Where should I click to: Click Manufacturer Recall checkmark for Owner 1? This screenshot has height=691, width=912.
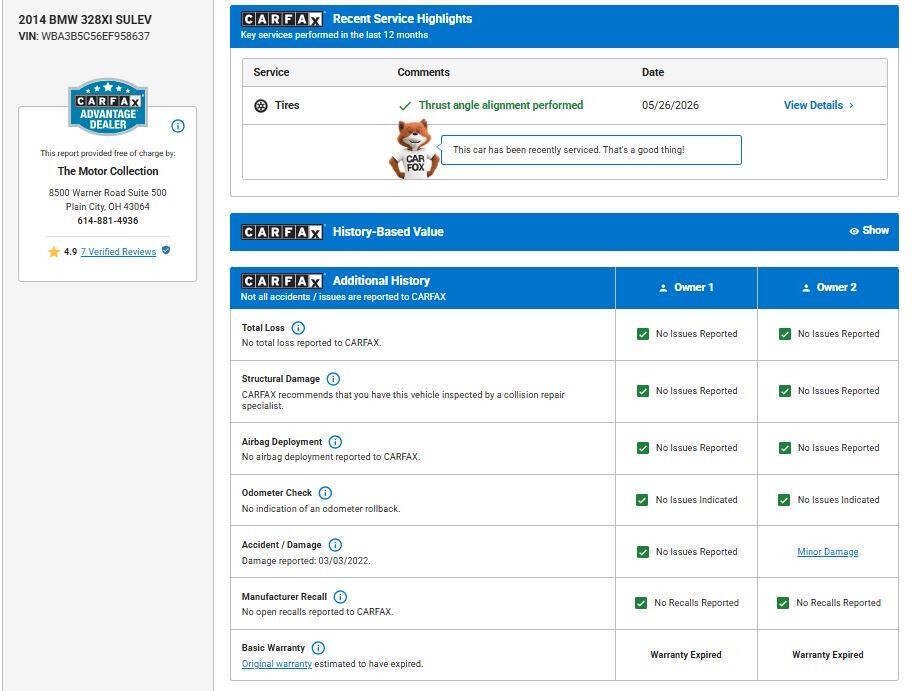(x=641, y=603)
